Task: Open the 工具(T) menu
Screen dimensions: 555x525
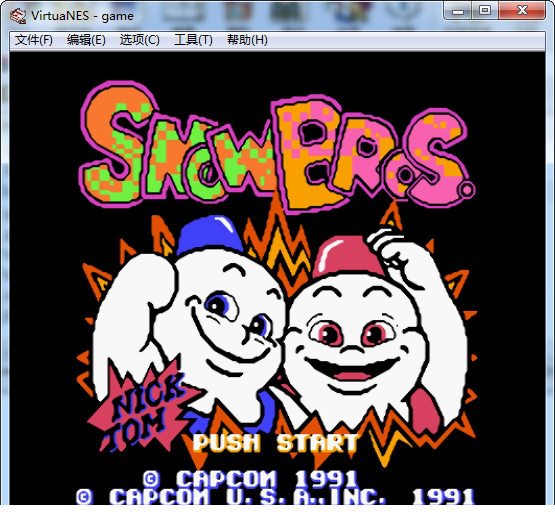Action: [x=193, y=40]
